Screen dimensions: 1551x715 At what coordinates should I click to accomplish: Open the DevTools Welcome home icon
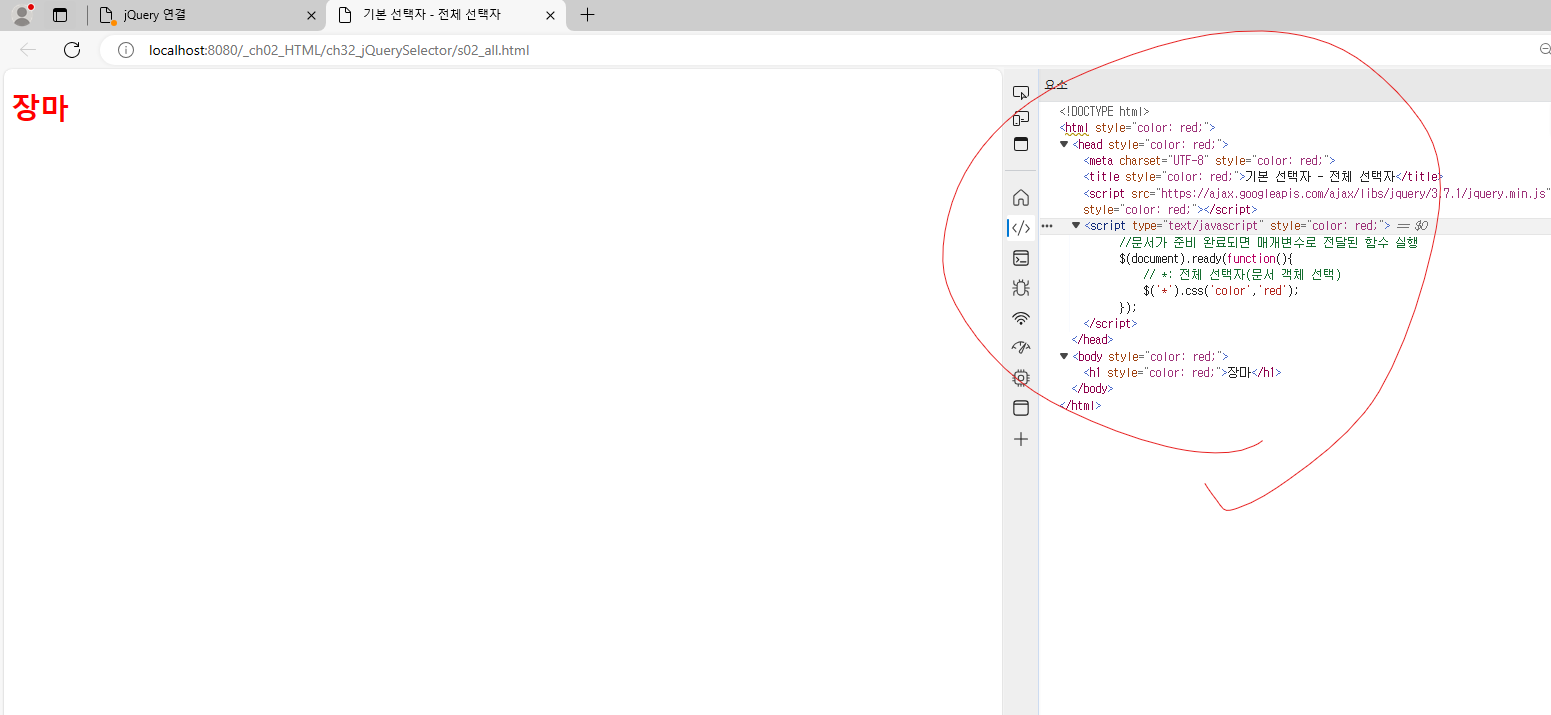[x=1020, y=197]
